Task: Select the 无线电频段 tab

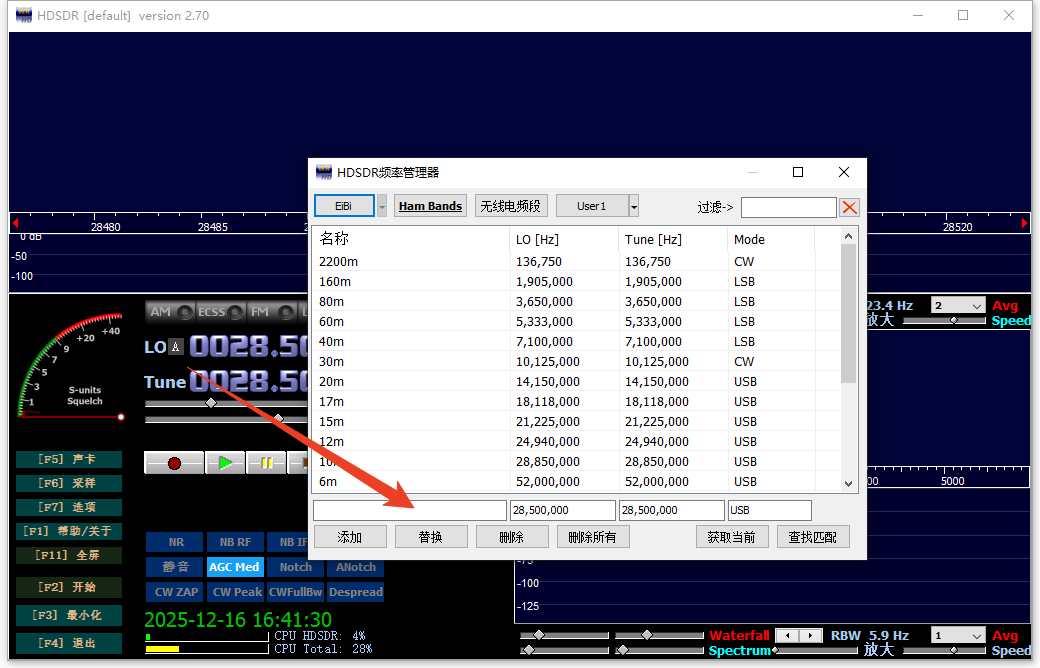Action: click(x=511, y=206)
